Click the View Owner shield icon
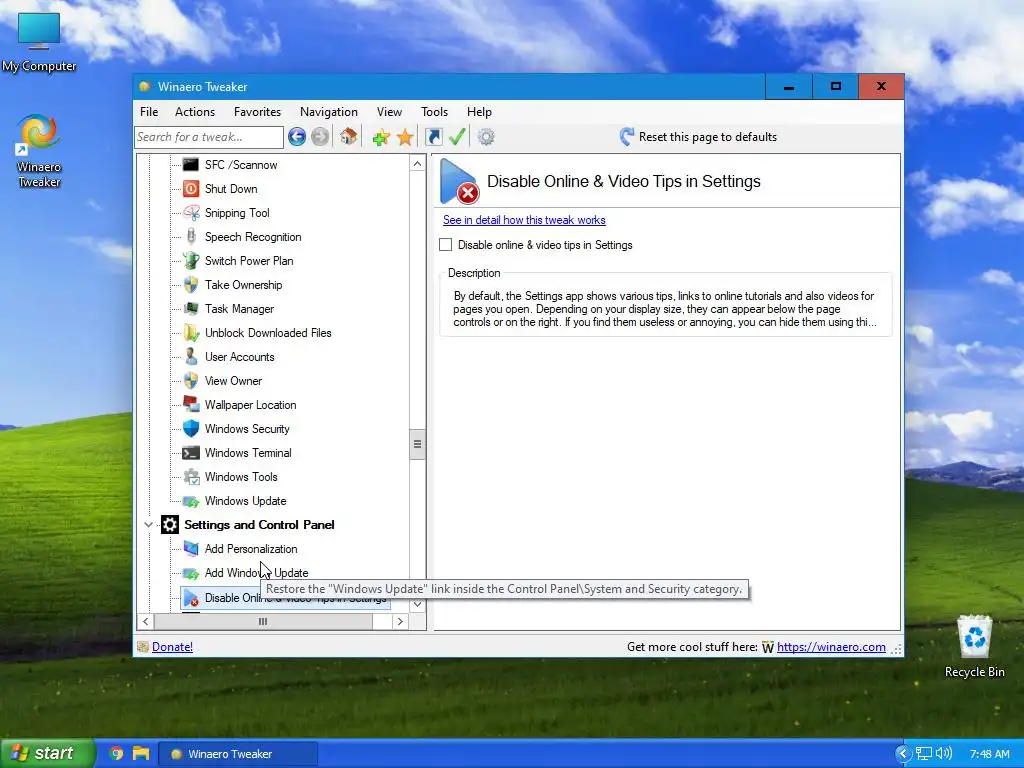The height and width of the screenshot is (768, 1024). 191,381
